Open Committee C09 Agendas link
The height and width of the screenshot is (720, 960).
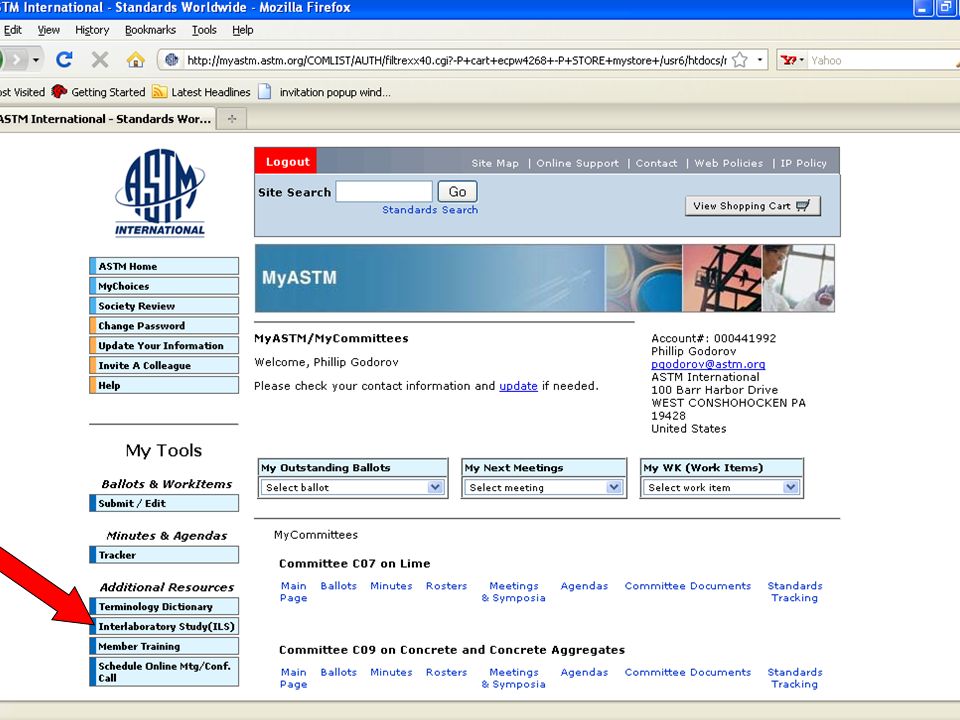[584, 672]
